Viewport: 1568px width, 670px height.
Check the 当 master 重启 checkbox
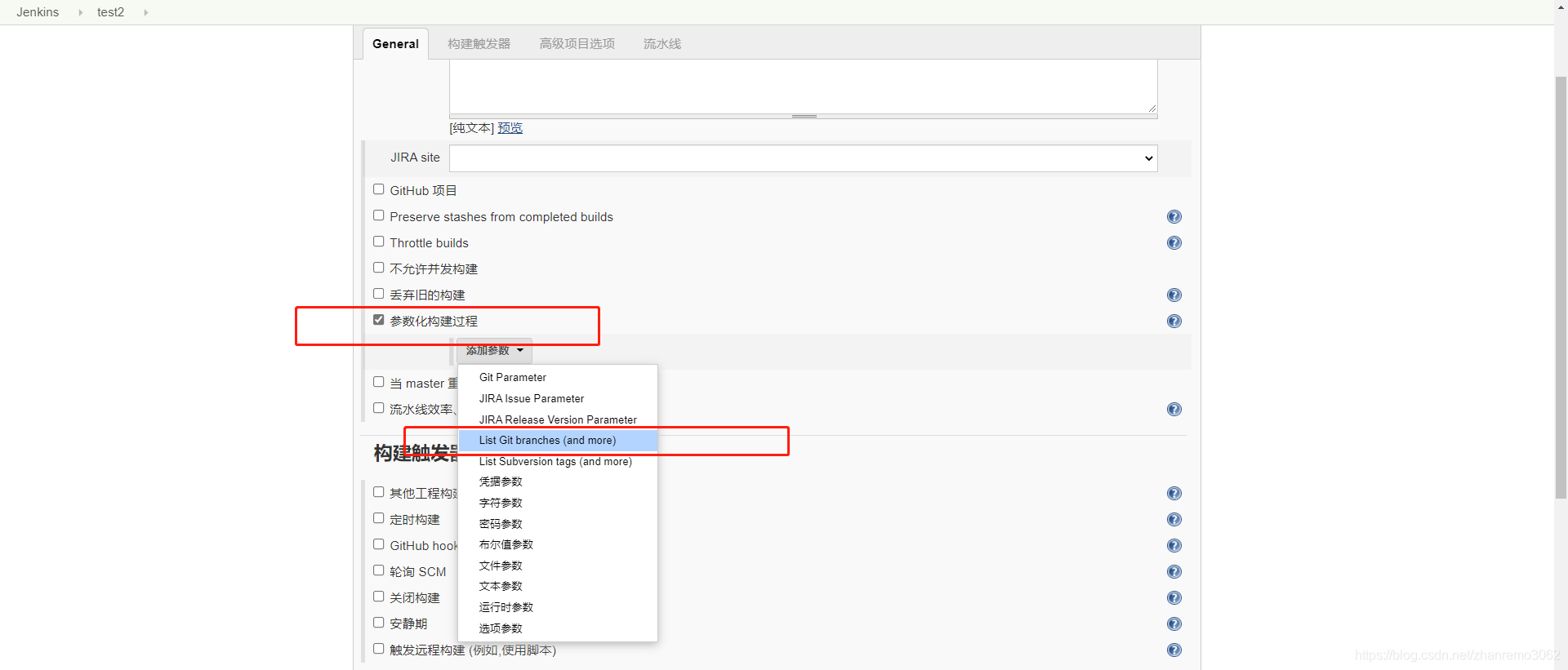click(x=378, y=382)
